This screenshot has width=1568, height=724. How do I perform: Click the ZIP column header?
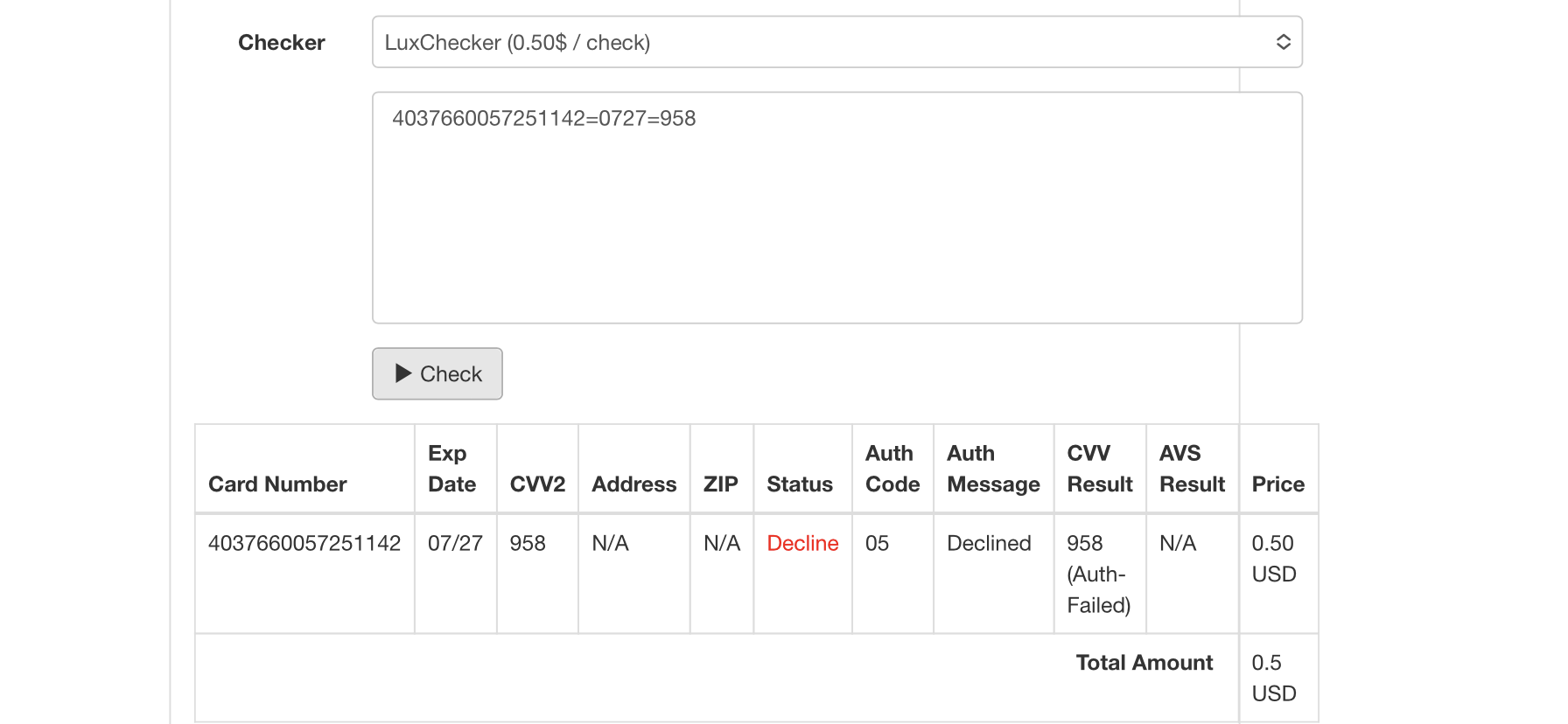720,484
